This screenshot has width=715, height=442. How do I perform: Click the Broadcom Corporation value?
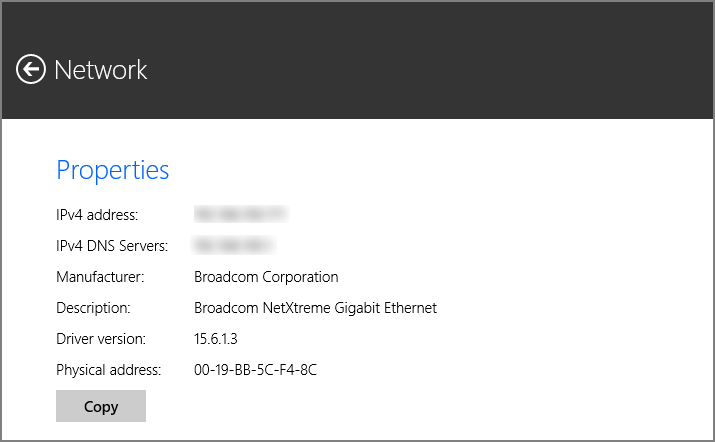pos(266,277)
